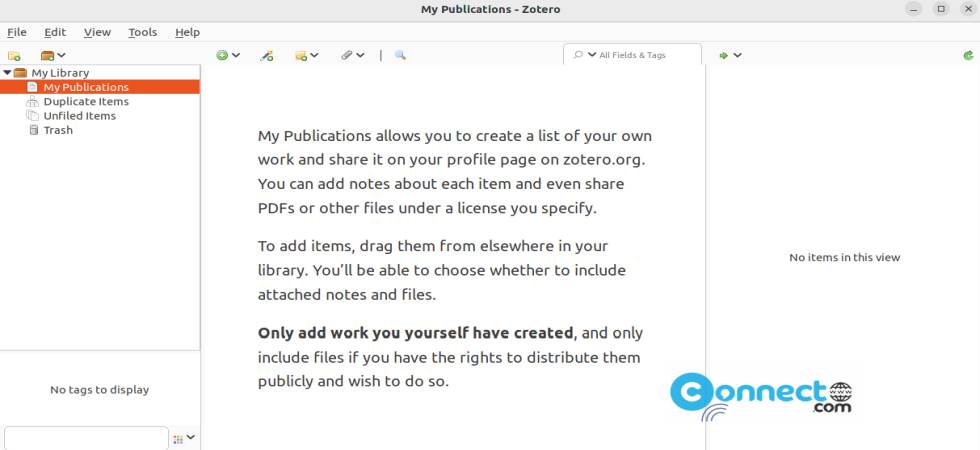Screen dimensions: 980x450
Task: Open the green New Item dropdown
Action: 228,55
